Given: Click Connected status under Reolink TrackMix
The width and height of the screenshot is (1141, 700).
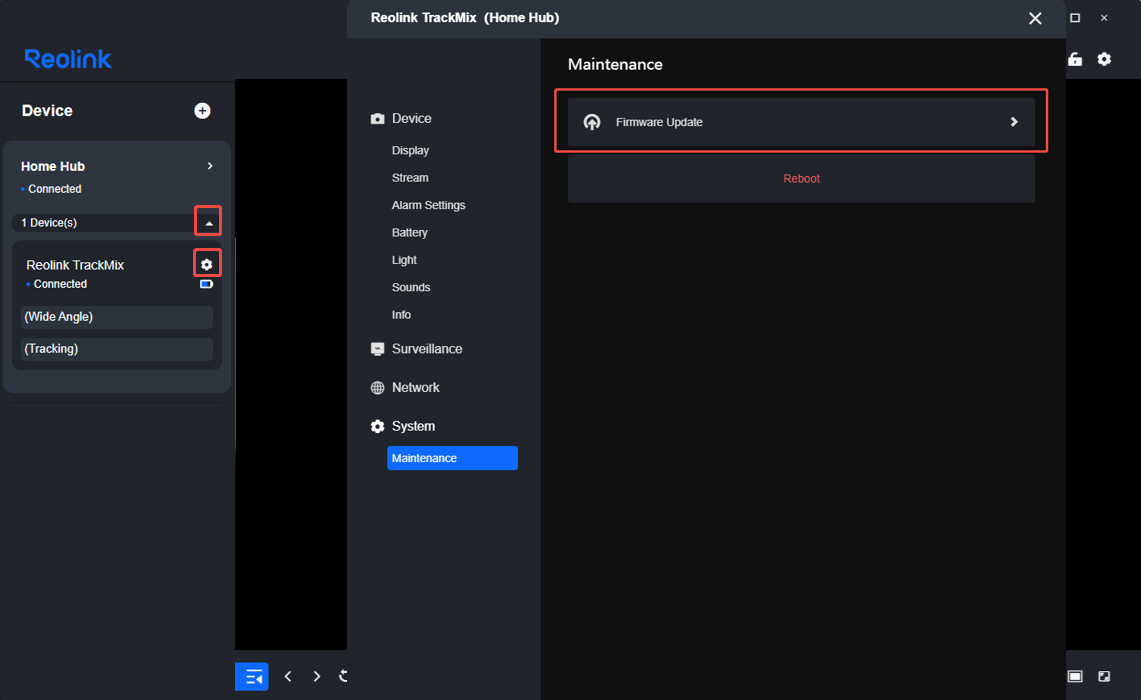Looking at the screenshot, I should point(60,284).
